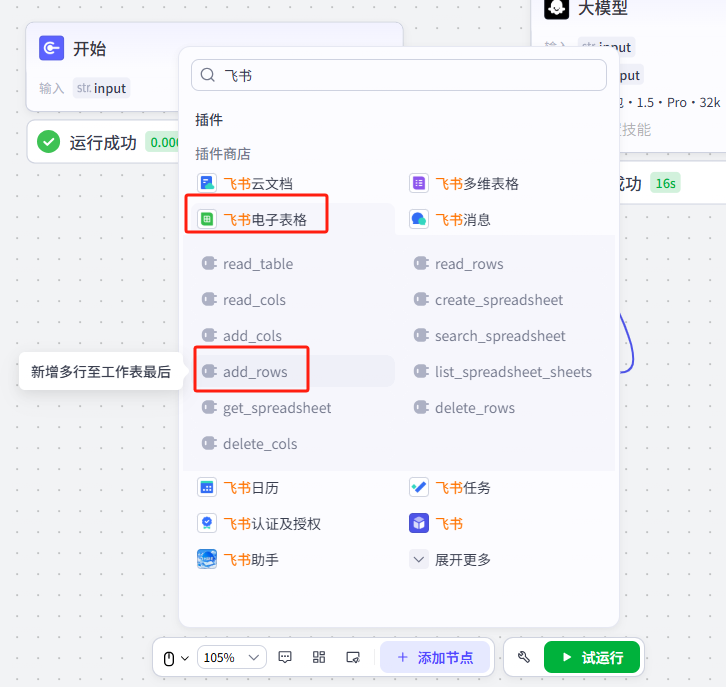
Task: Click the 飞书云文档 plugin icon
Action: point(207,183)
